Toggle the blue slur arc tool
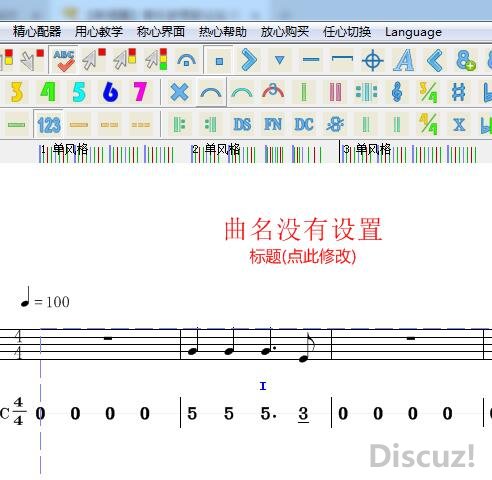This screenshot has height=480, width=492. tap(211, 92)
